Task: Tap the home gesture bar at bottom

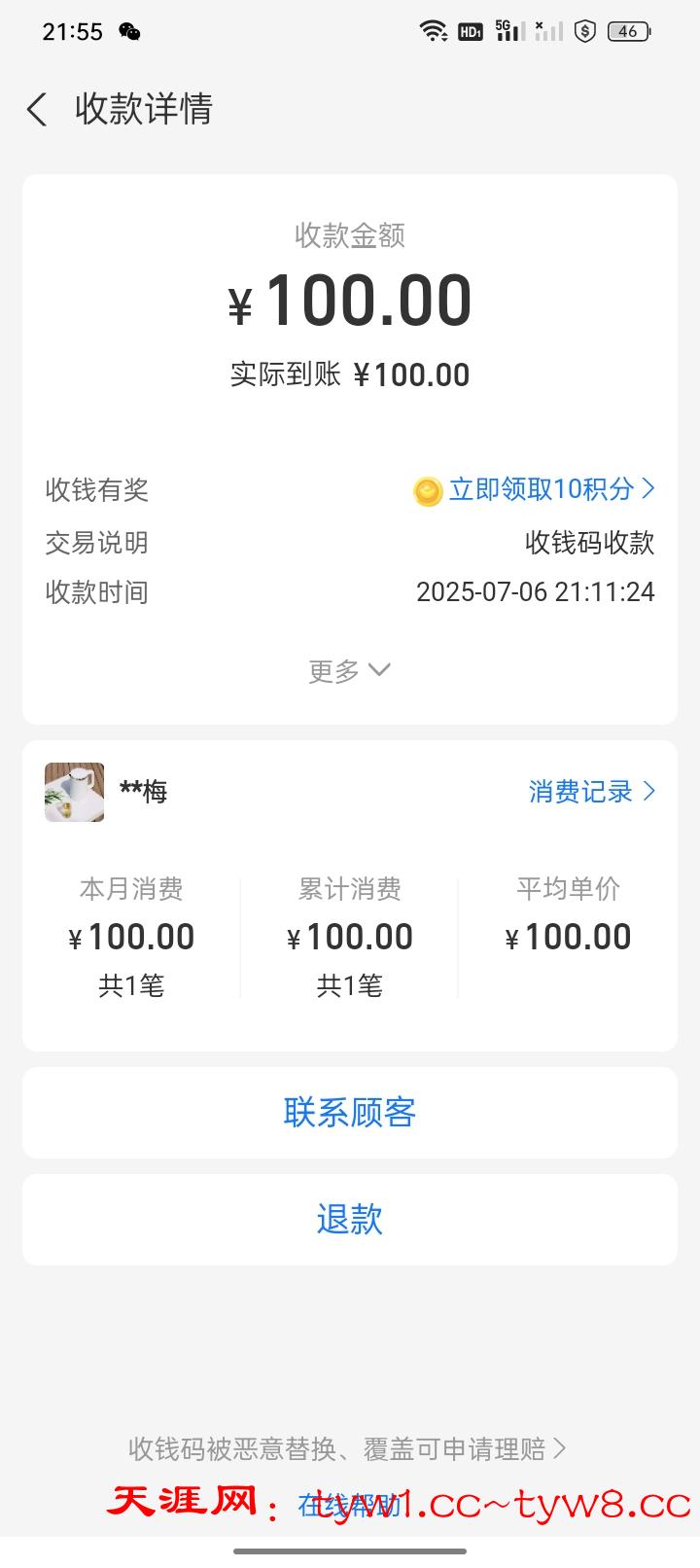Action: [x=350, y=1550]
